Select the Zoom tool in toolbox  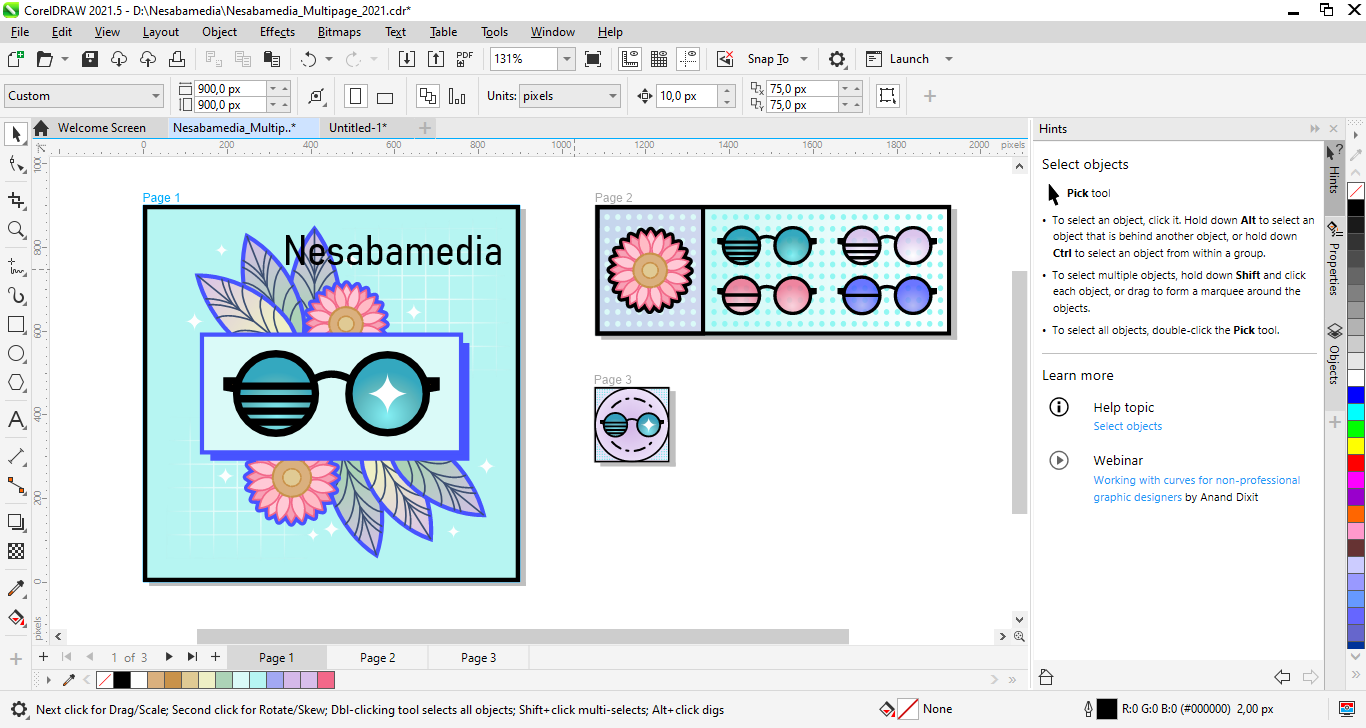pyautogui.click(x=16, y=230)
